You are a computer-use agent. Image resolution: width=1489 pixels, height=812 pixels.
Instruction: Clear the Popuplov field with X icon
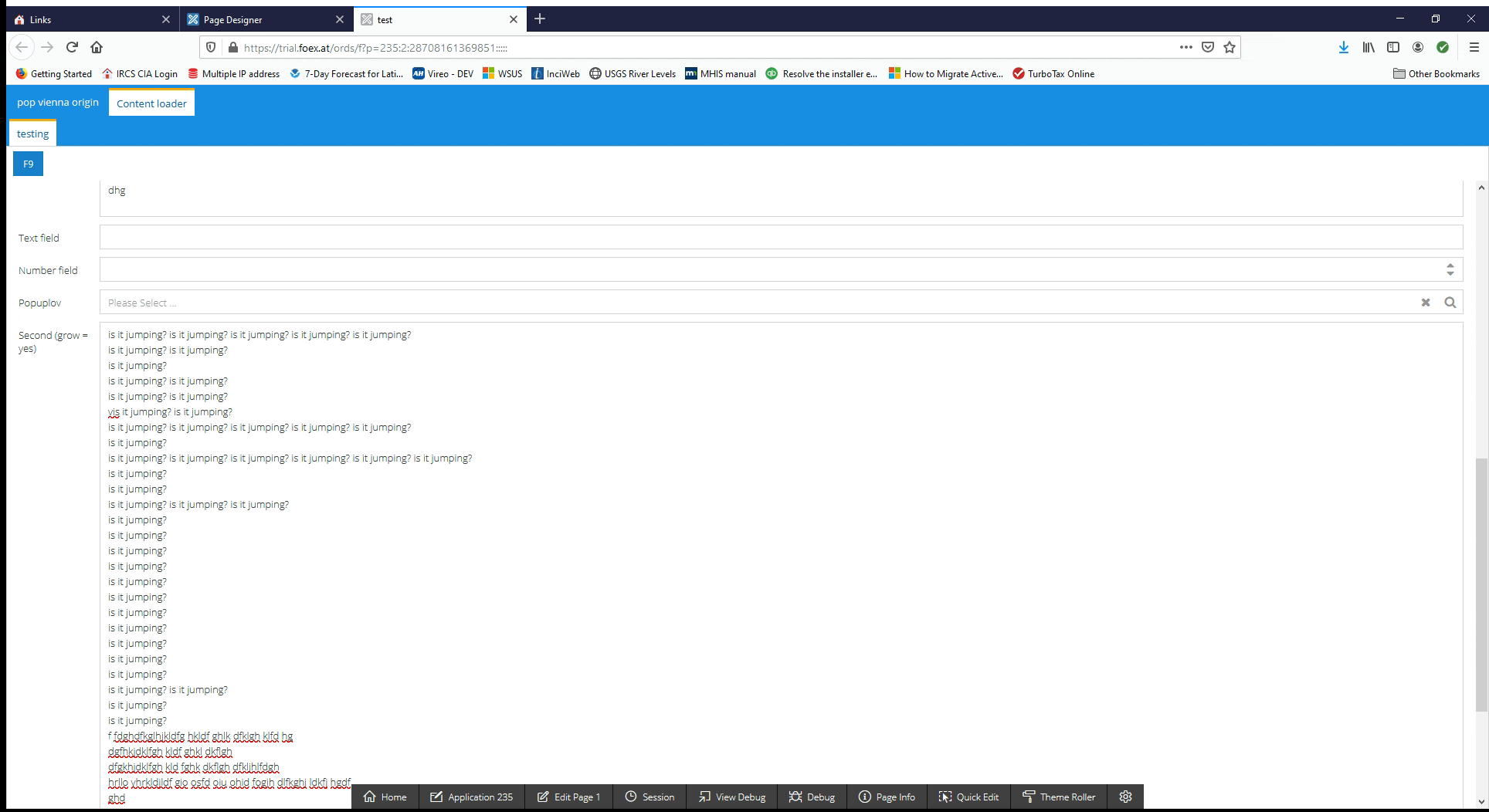(x=1425, y=303)
